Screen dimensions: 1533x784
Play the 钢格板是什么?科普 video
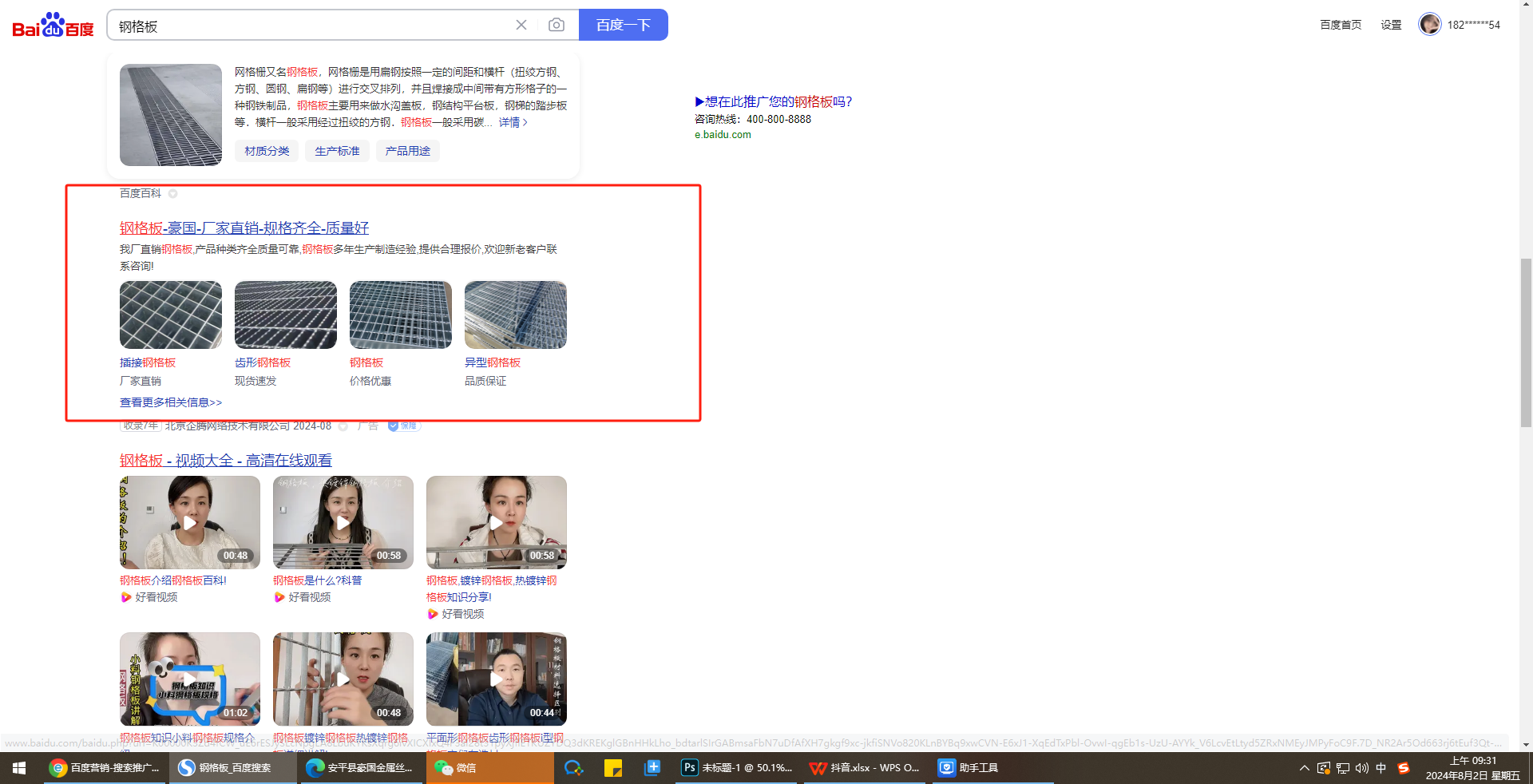pos(343,523)
